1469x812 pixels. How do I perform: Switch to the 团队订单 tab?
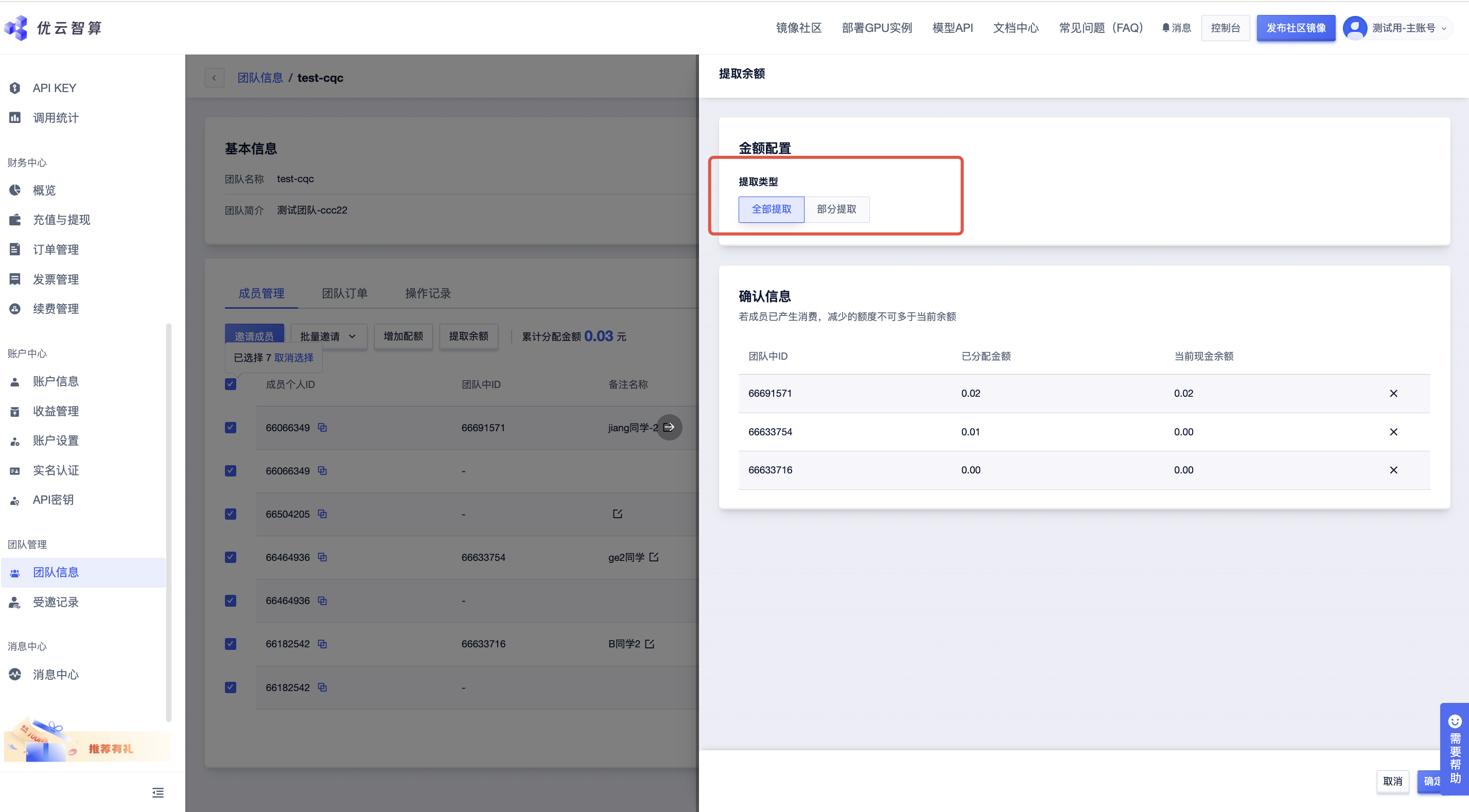(344, 293)
